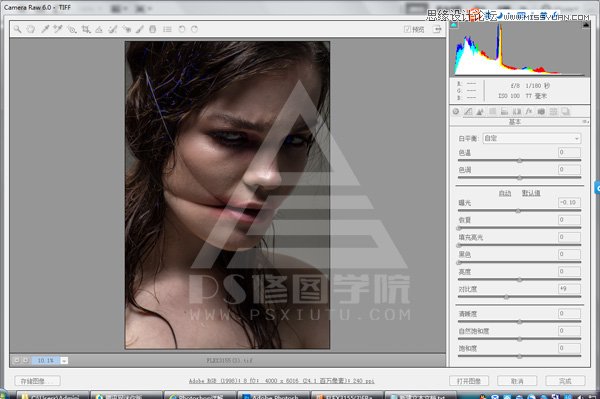Viewport: 600px width, 399px height.
Task: Select the White Balance eyedropper tool
Action: 45,29
